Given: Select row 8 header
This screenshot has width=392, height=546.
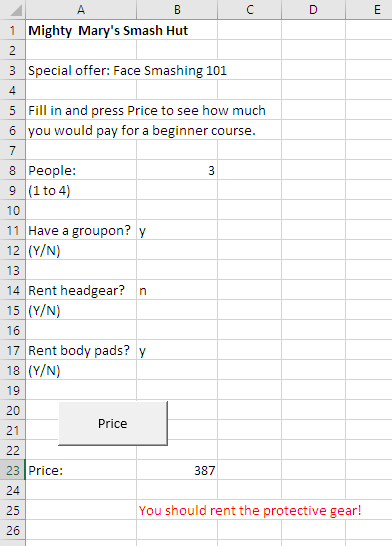Looking at the screenshot, I should (13, 170).
